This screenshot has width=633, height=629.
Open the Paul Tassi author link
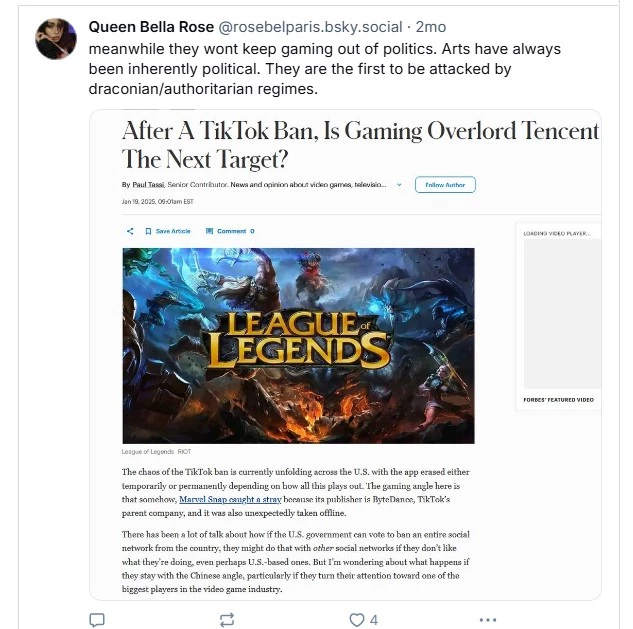[148, 185]
